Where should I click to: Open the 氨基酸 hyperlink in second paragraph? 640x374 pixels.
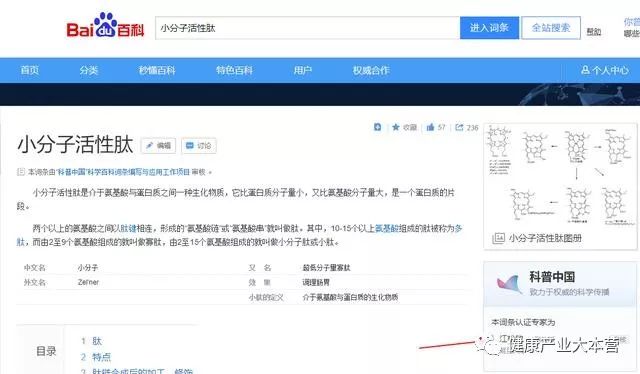387,228
